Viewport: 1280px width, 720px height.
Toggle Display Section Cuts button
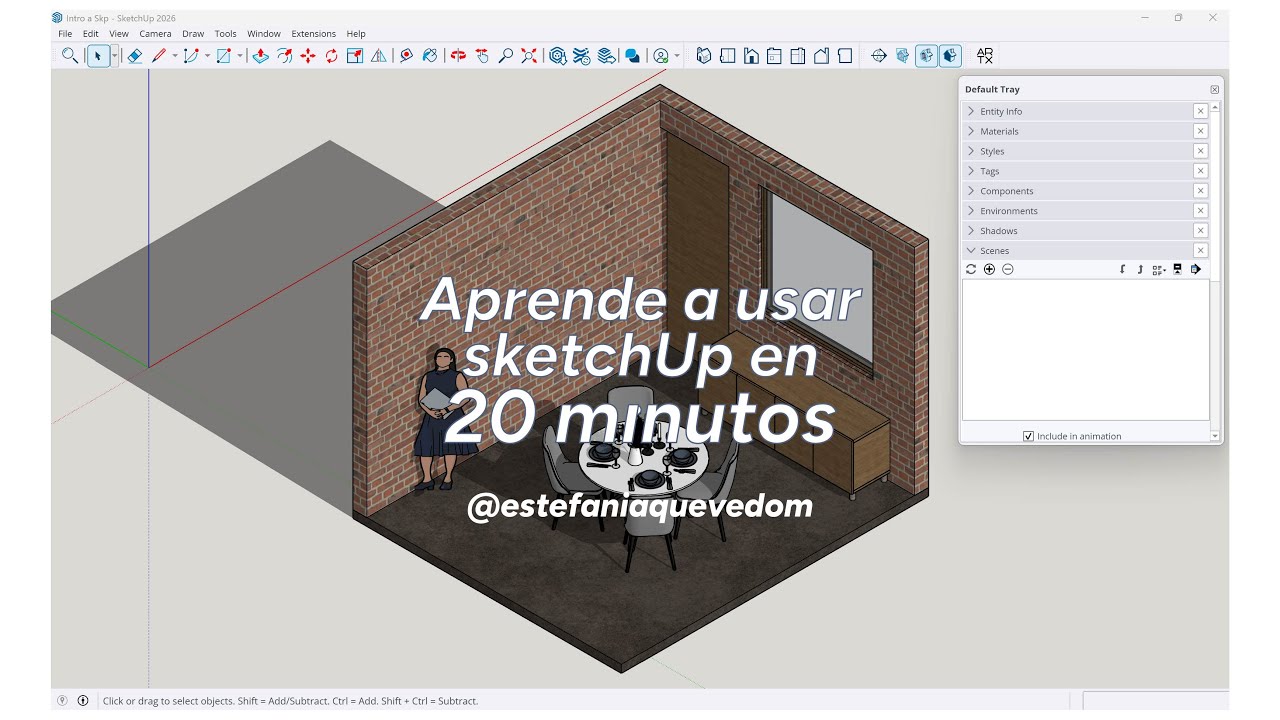[927, 56]
